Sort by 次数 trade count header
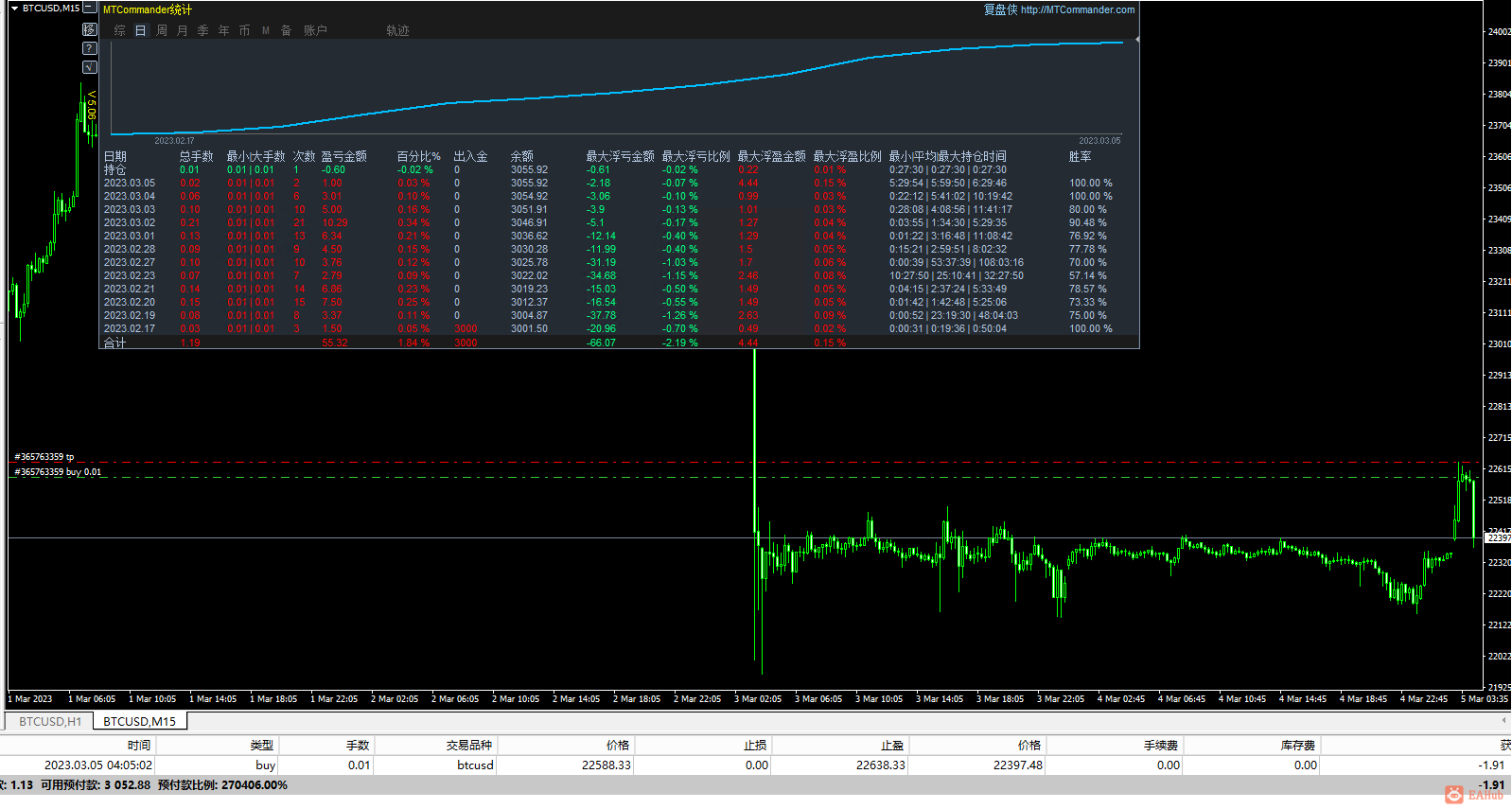Screen dimensions: 1512x809 pyautogui.click(x=304, y=156)
